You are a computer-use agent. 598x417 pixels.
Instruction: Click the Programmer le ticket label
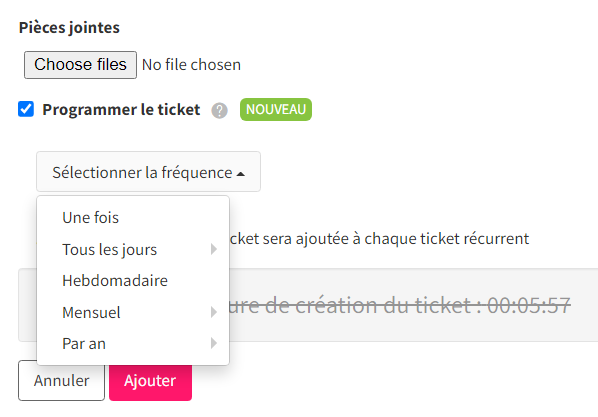pos(121,109)
